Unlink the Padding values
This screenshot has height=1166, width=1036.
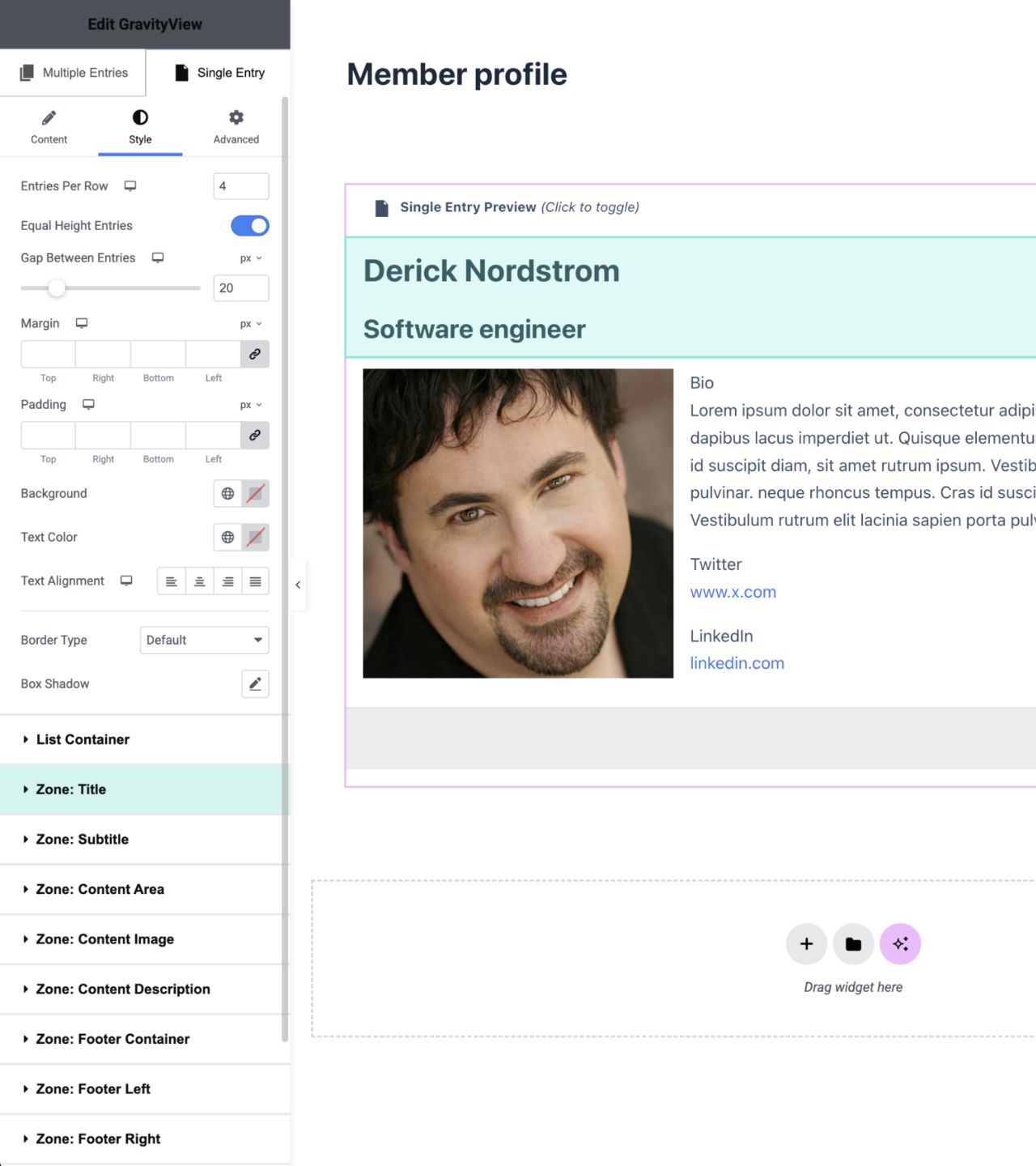255,435
